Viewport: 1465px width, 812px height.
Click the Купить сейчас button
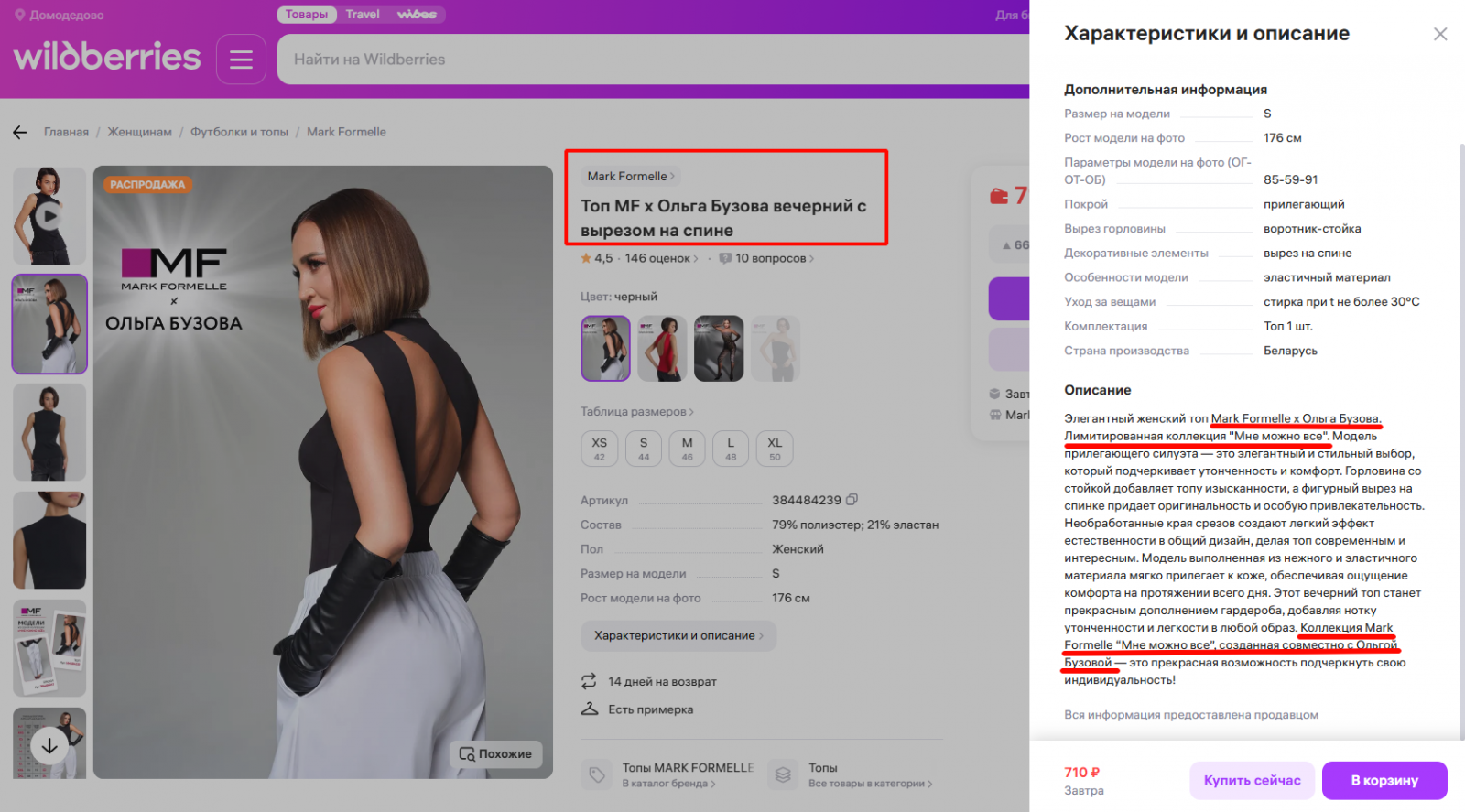[1253, 781]
